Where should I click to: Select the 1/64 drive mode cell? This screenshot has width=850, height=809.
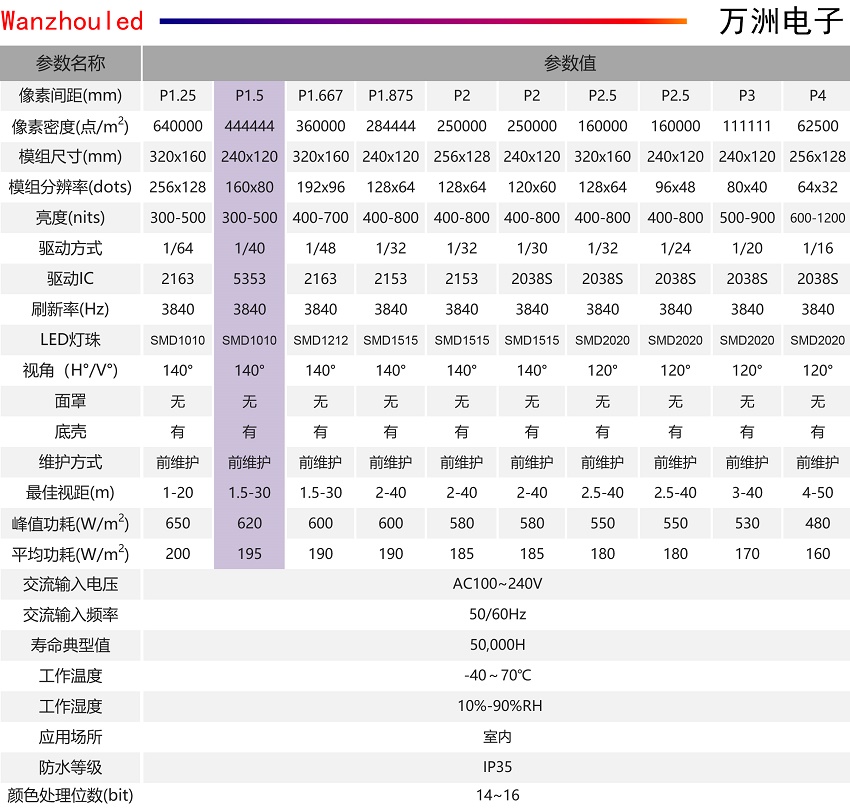[x=178, y=248]
